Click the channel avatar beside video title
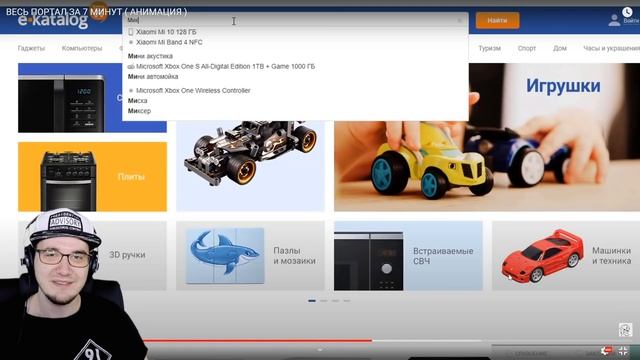The height and width of the screenshot is (360, 640). tap(98, 11)
